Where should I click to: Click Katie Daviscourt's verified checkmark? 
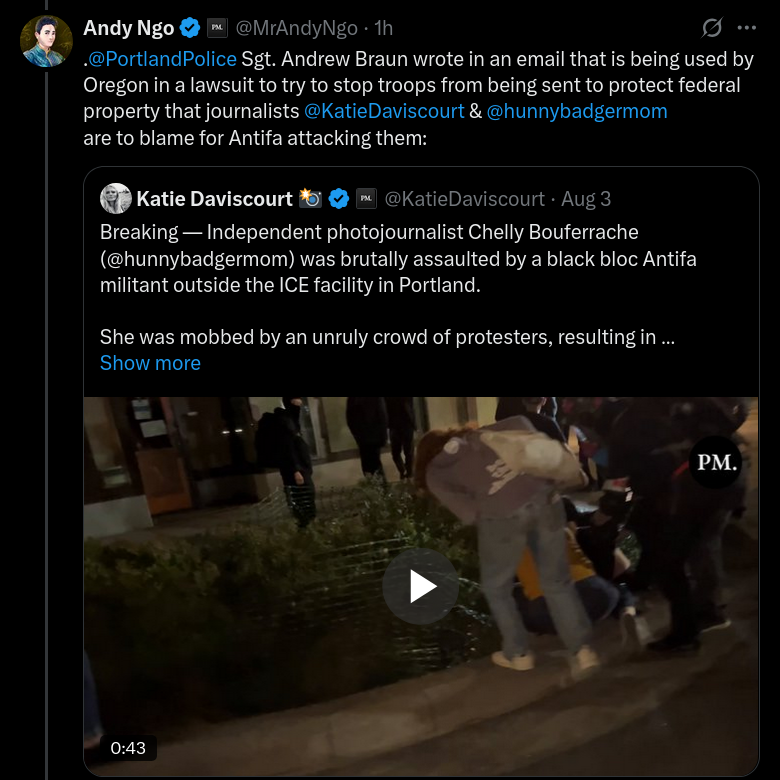click(x=340, y=199)
